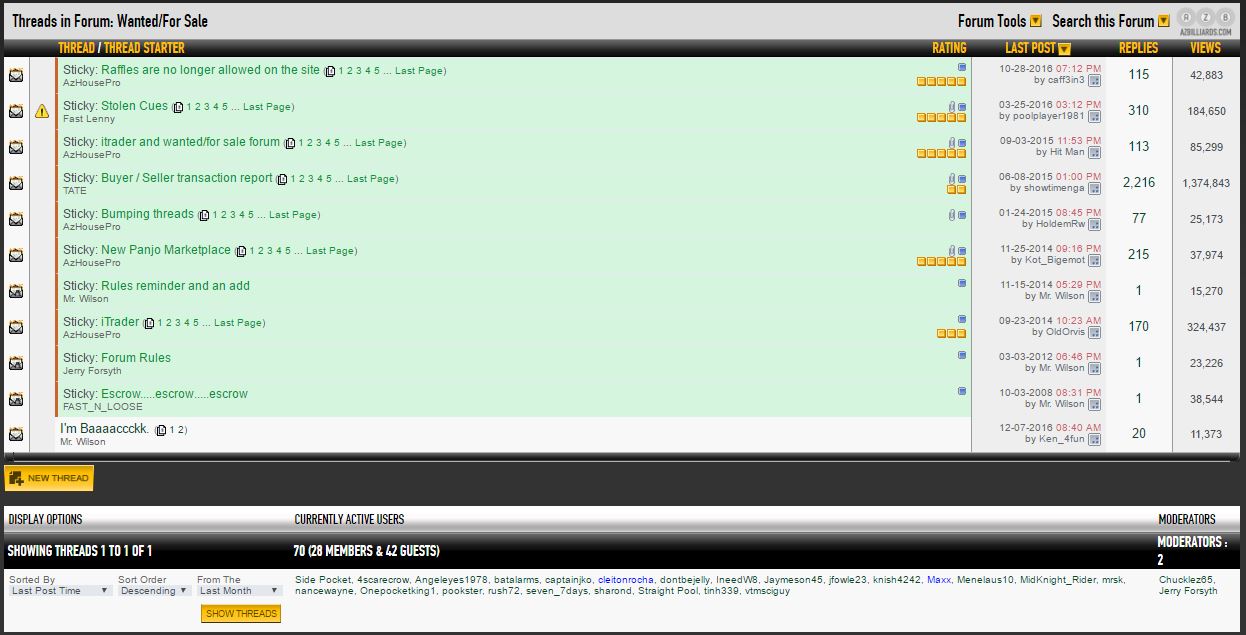Click multi-page icon beside I'm Baaaaccckk thread
Screen dimensions: 1246x635
pos(161,430)
